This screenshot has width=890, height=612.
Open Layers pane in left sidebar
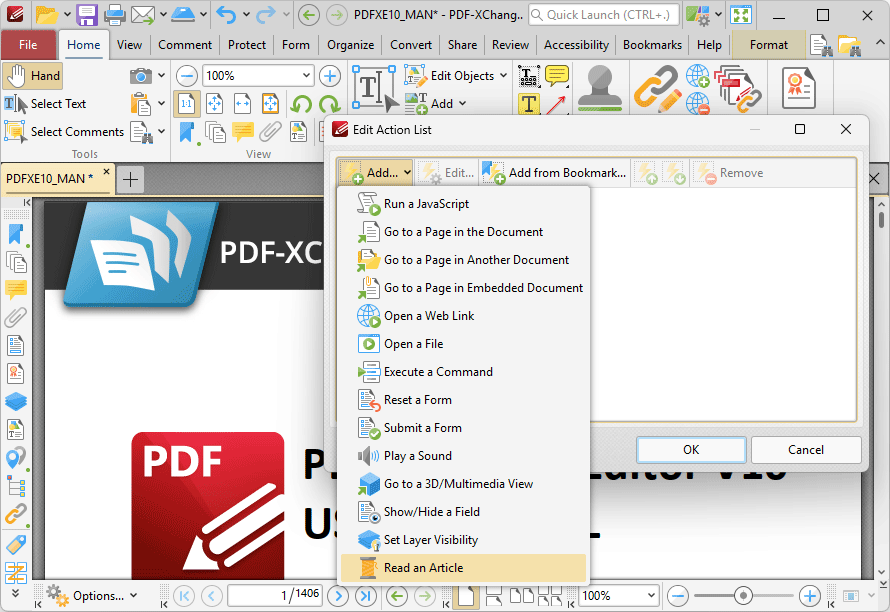click(16, 401)
